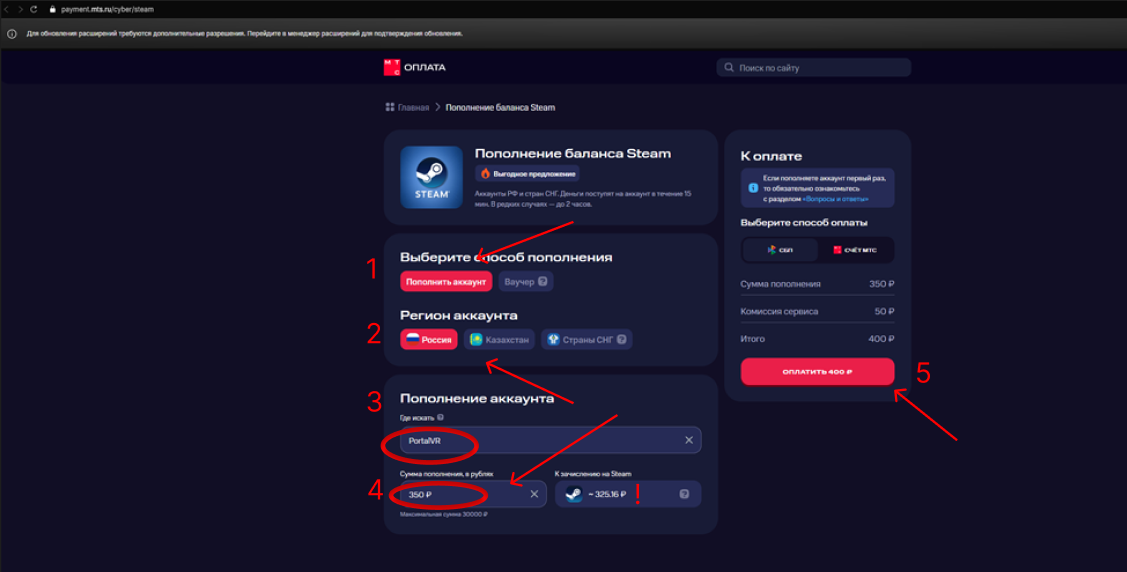Clear the PortalVR login field with X
This screenshot has height=572, width=1127.
coord(689,440)
